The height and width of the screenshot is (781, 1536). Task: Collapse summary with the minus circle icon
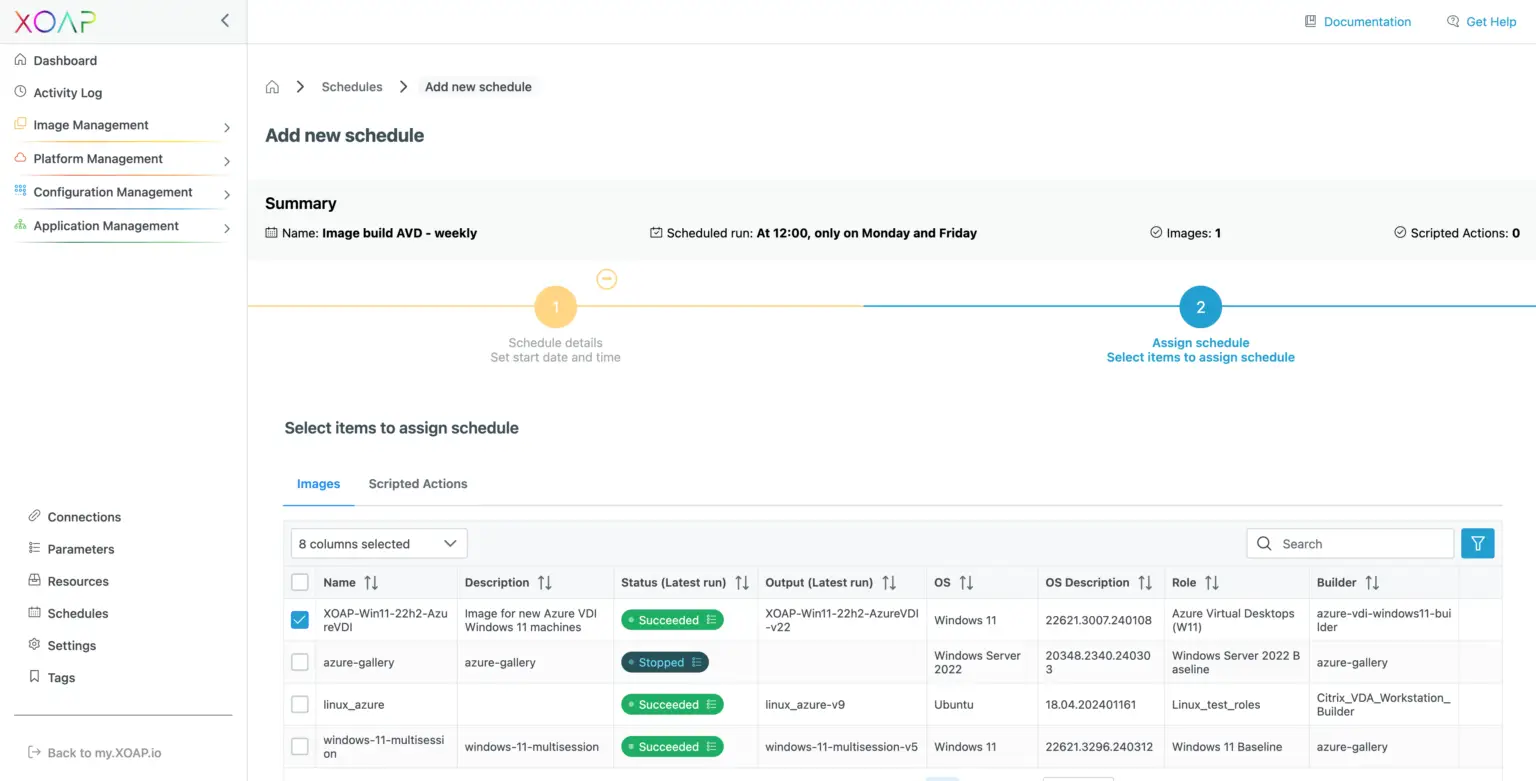607,279
